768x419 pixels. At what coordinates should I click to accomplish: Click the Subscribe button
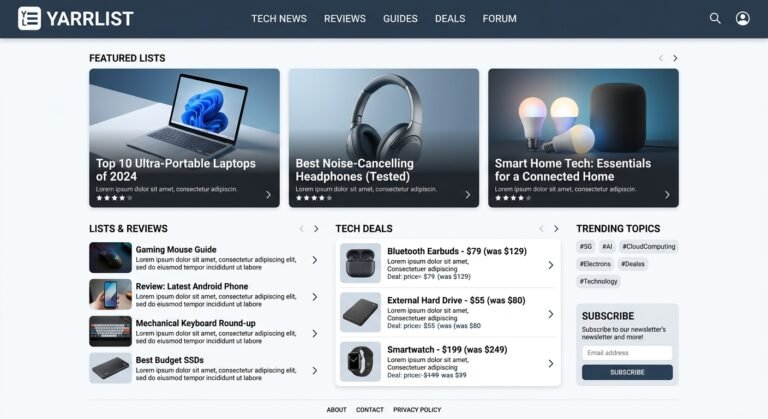click(x=627, y=372)
